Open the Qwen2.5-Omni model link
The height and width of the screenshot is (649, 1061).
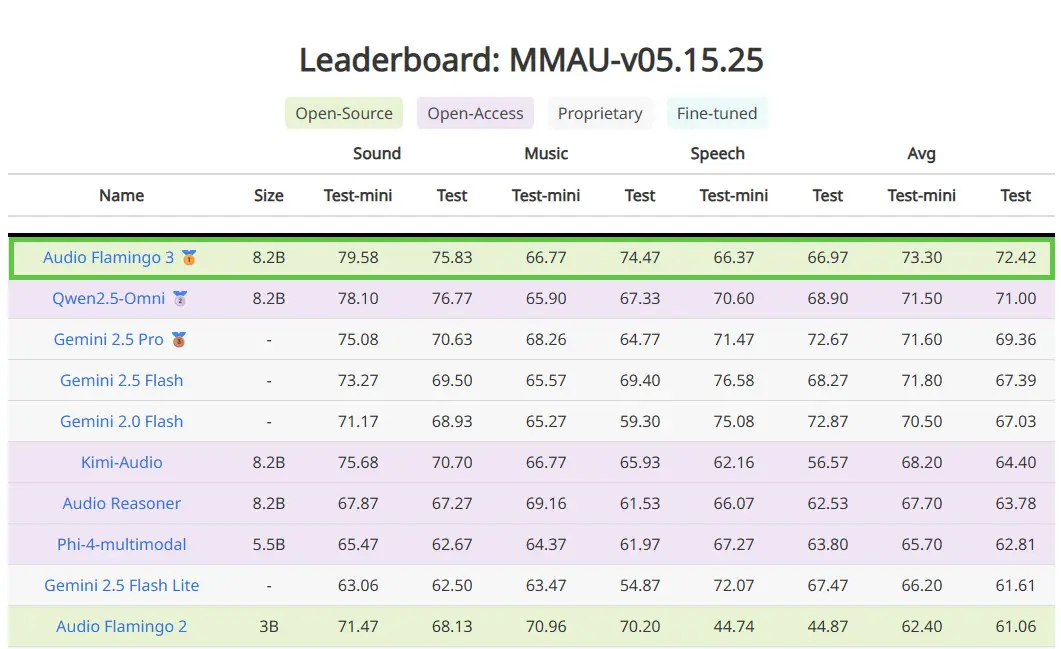[108, 298]
